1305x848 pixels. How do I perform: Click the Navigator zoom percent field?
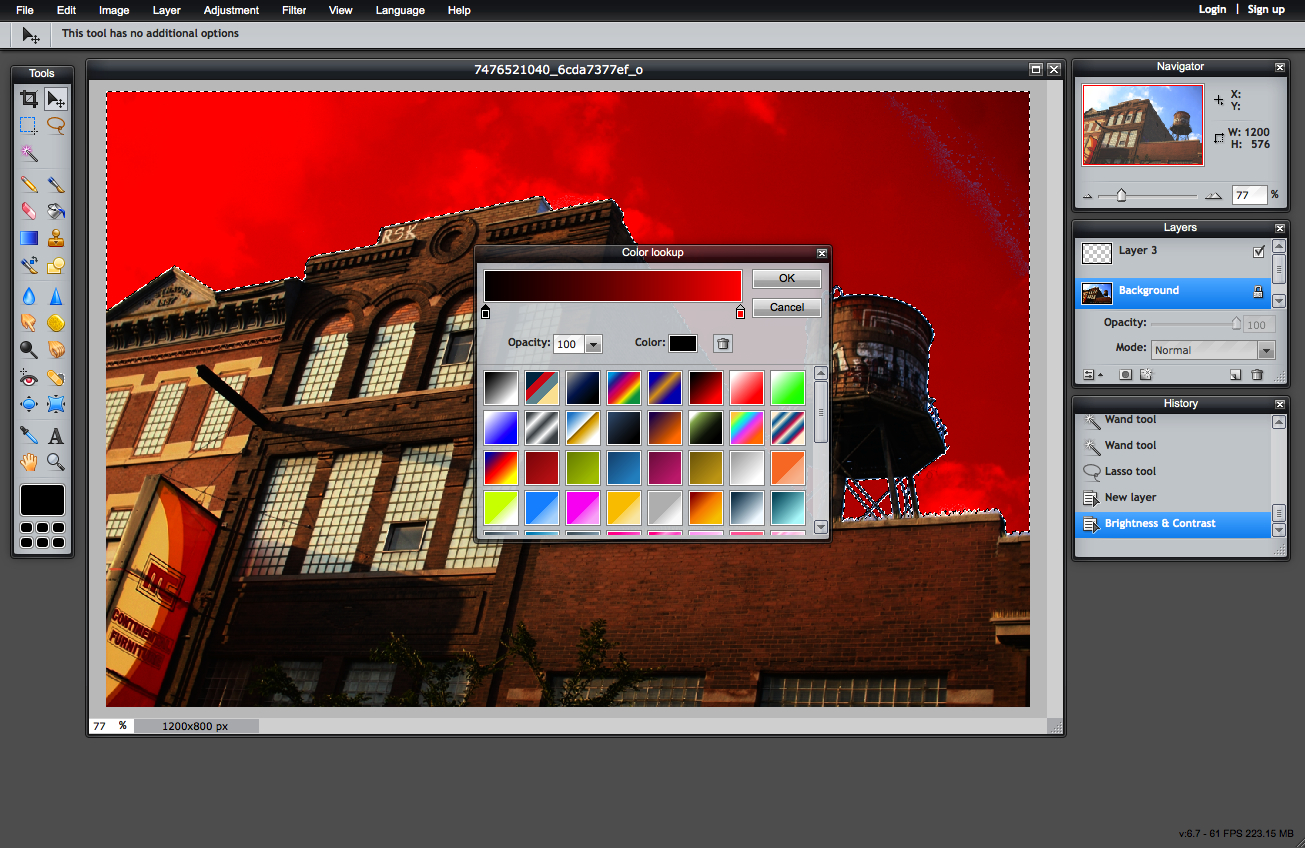(1249, 195)
